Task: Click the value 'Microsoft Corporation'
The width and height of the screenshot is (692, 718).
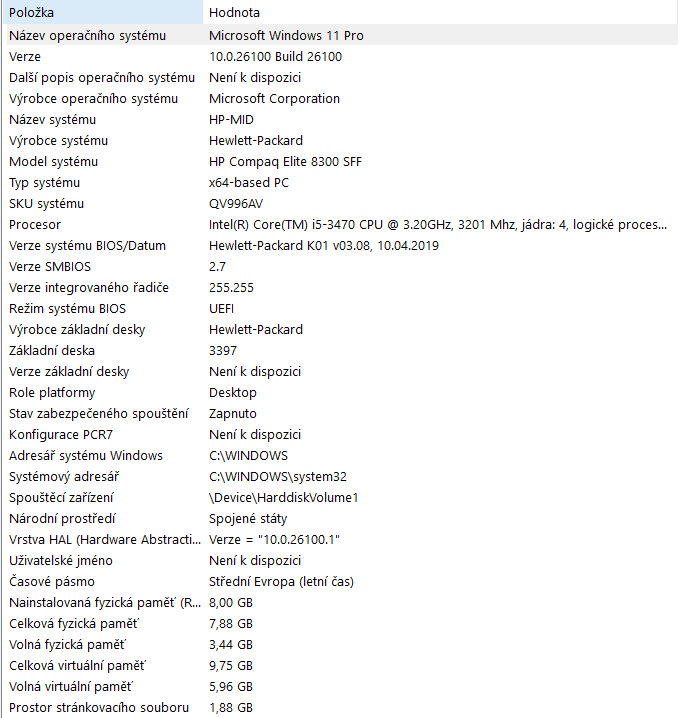Action: (274, 99)
